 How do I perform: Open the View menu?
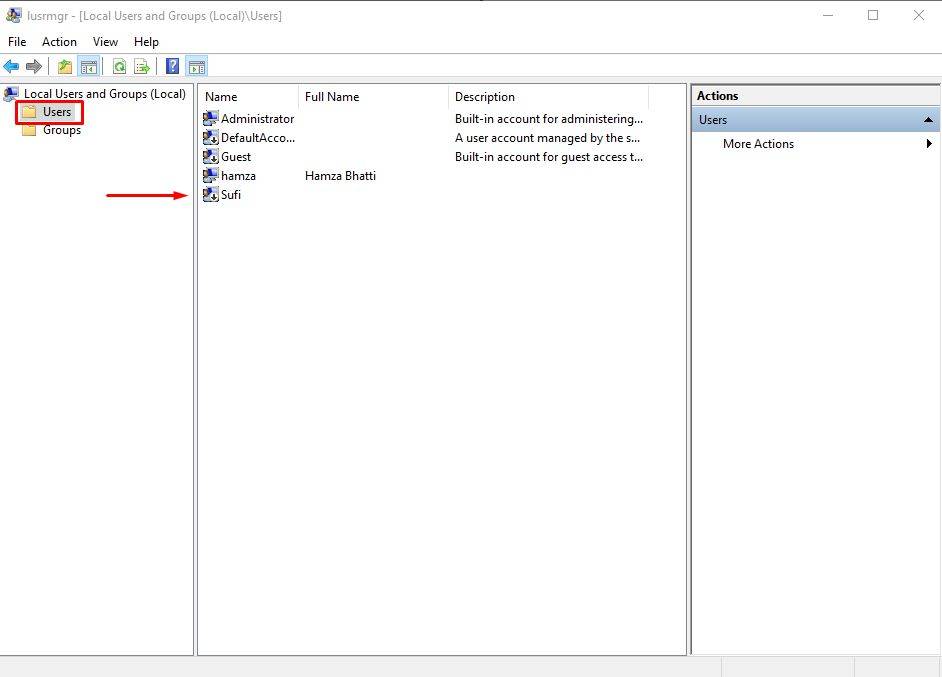(105, 41)
